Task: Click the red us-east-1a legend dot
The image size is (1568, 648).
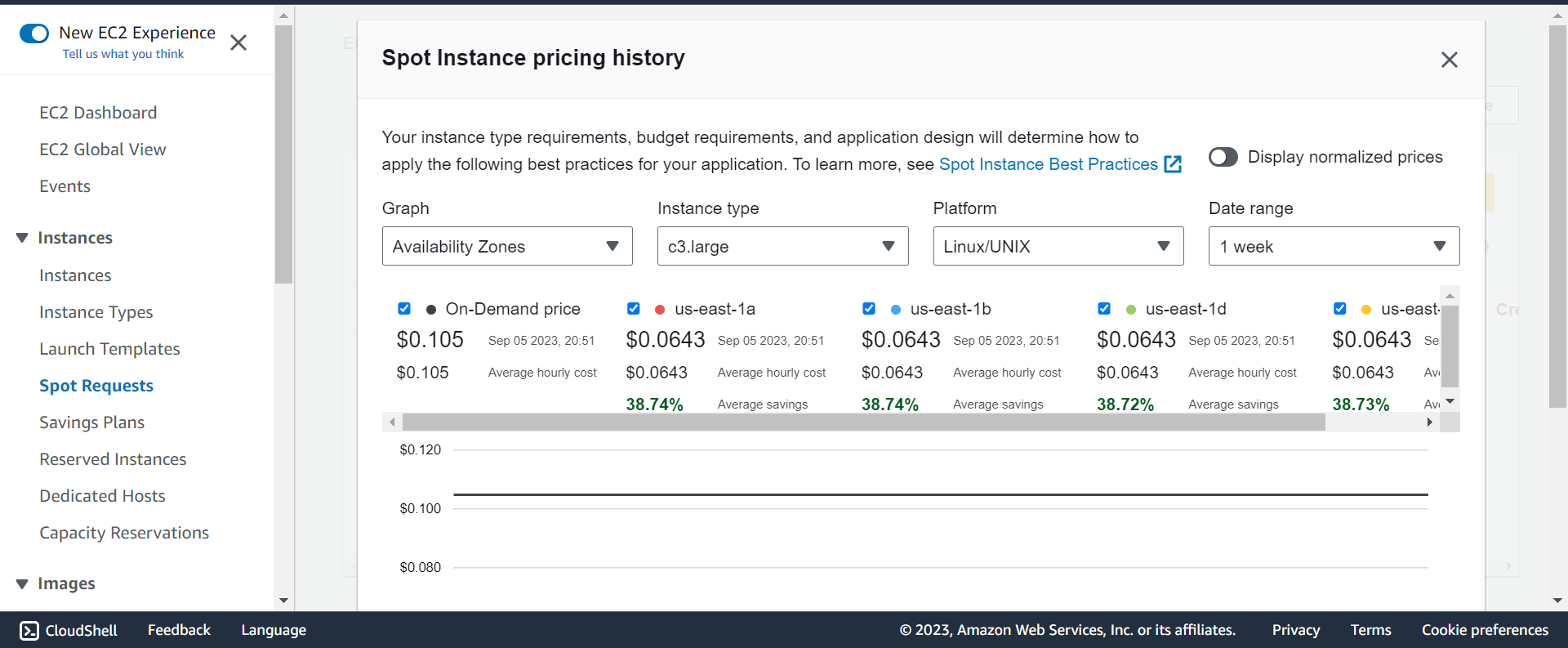Action: (660, 310)
